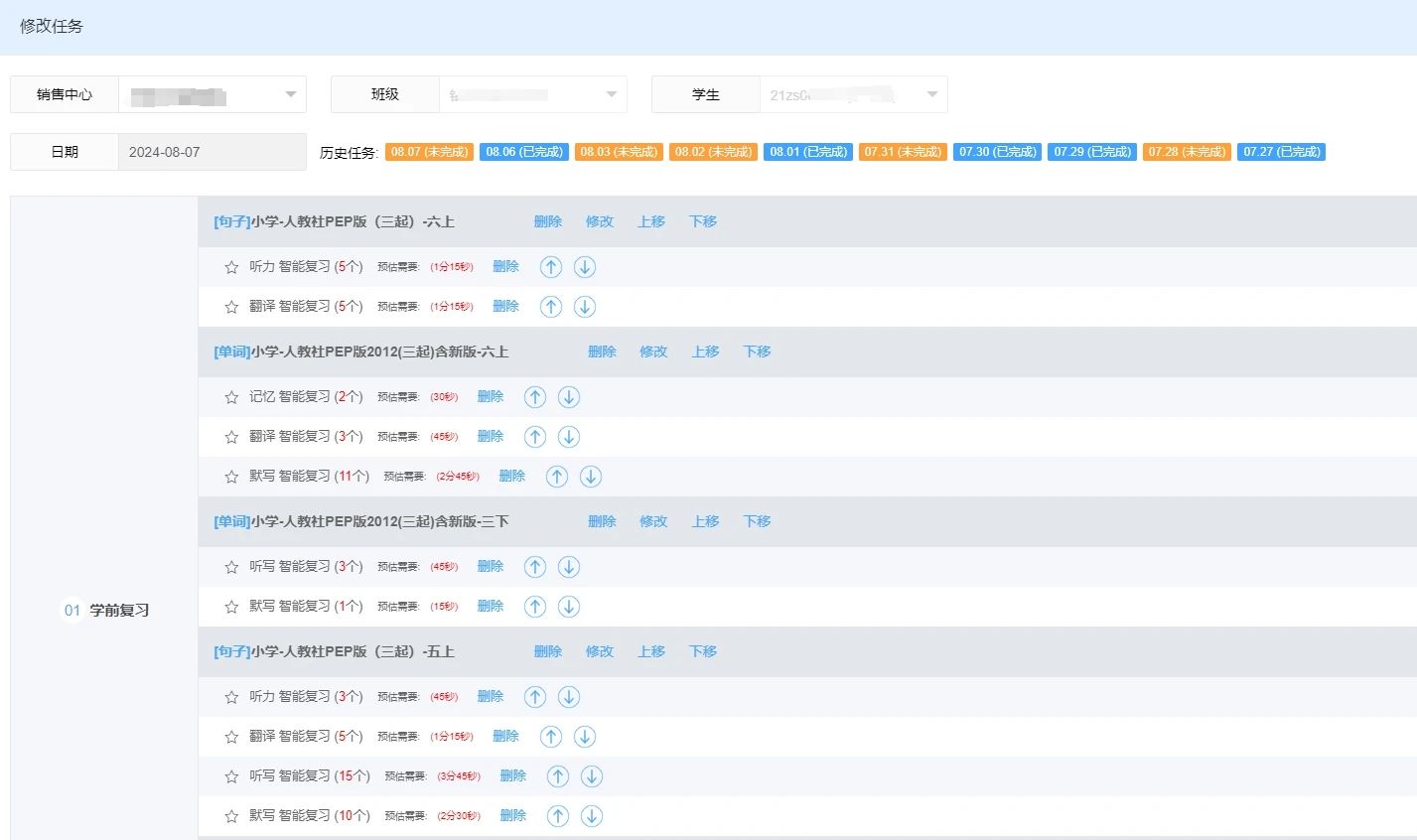Move up 翻译 智能复习 (3个) row
This screenshot has width=1417, height=840.
coord(535,437)
